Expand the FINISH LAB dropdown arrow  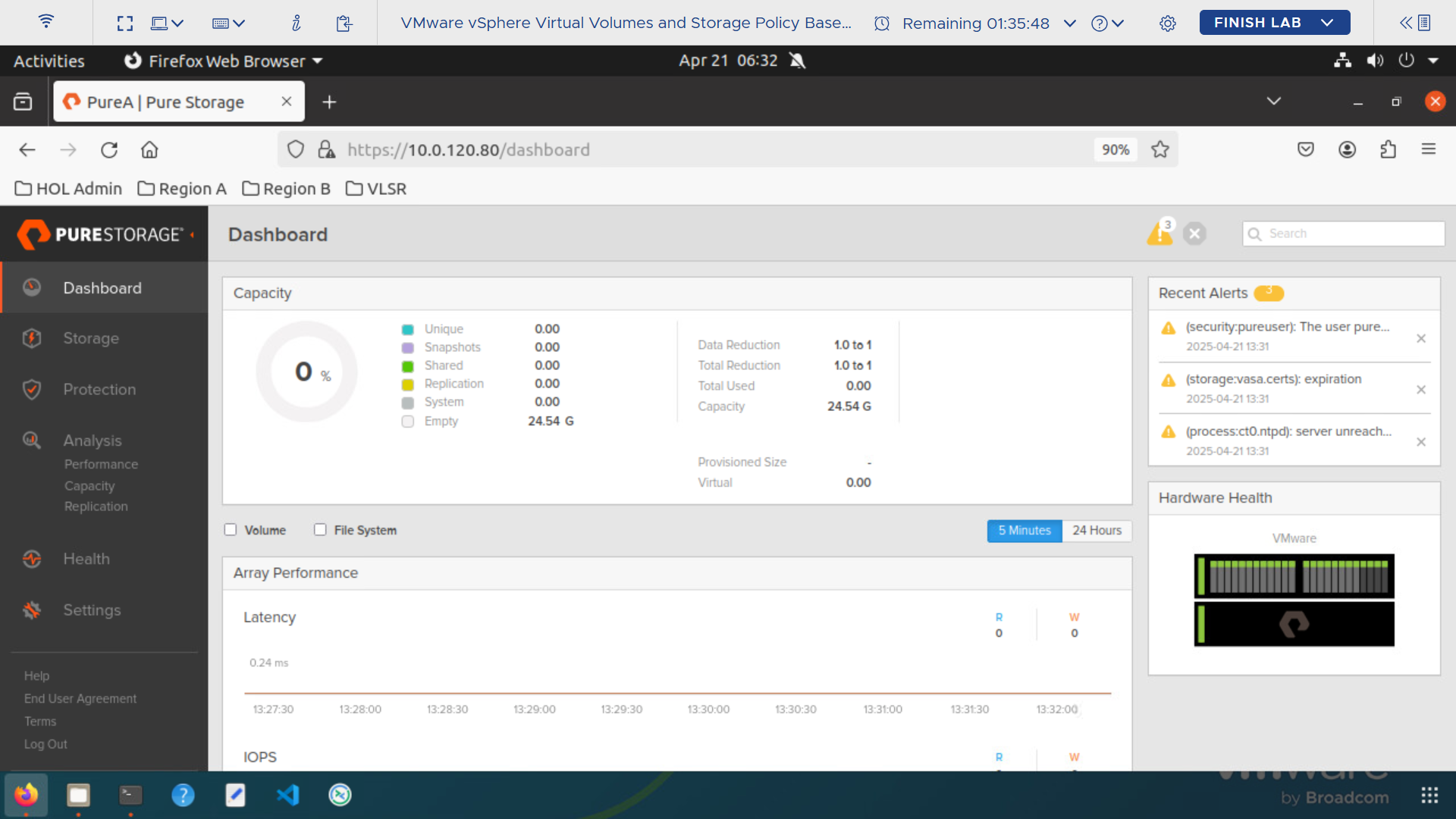tap(1328, 22)
